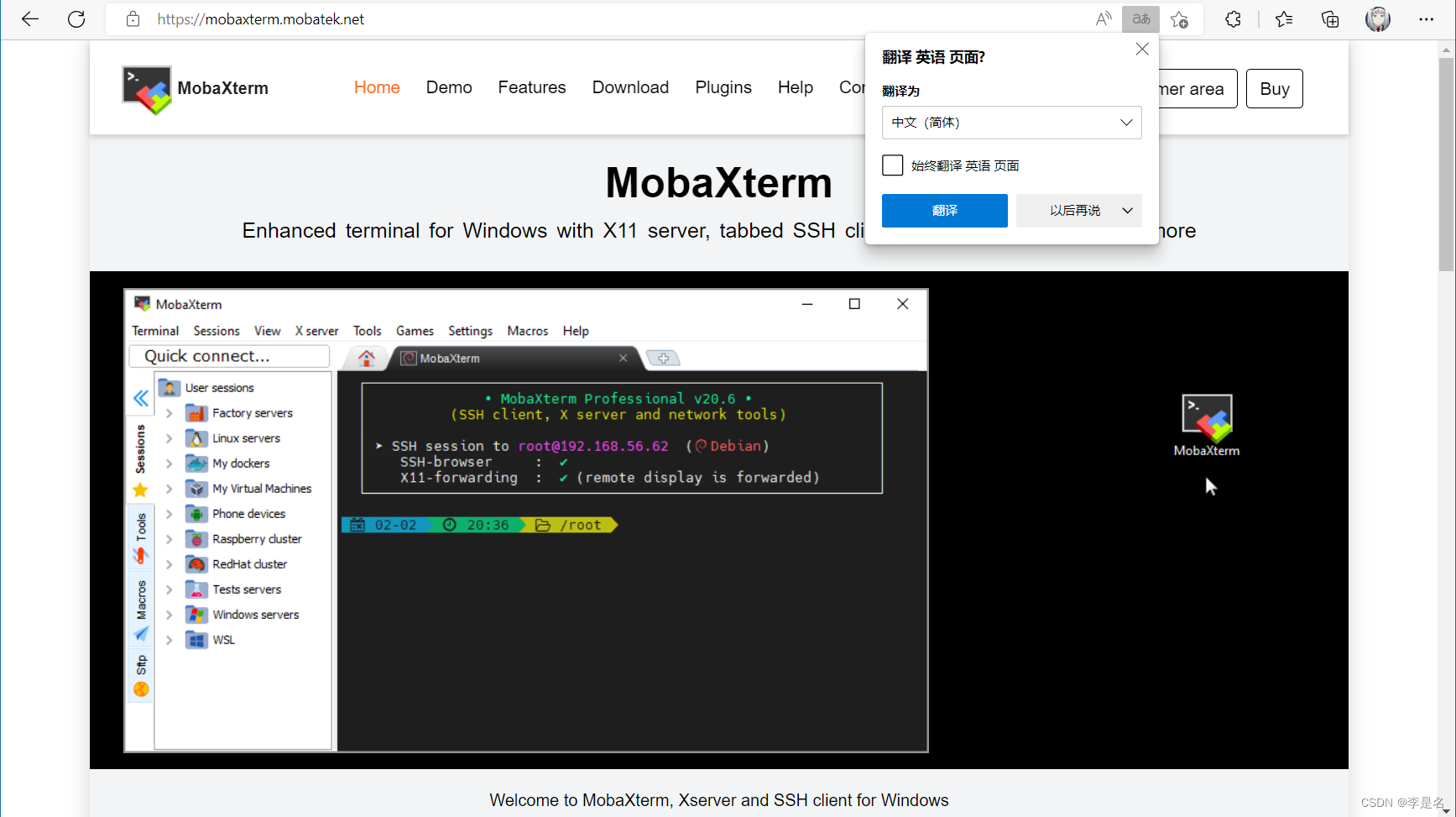Open the Games menu in the demo

pos(415,331)
